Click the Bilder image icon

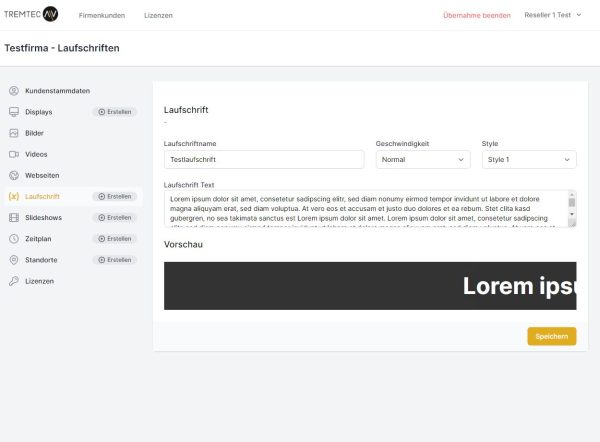pyautogui.click(x=14, y=133)
